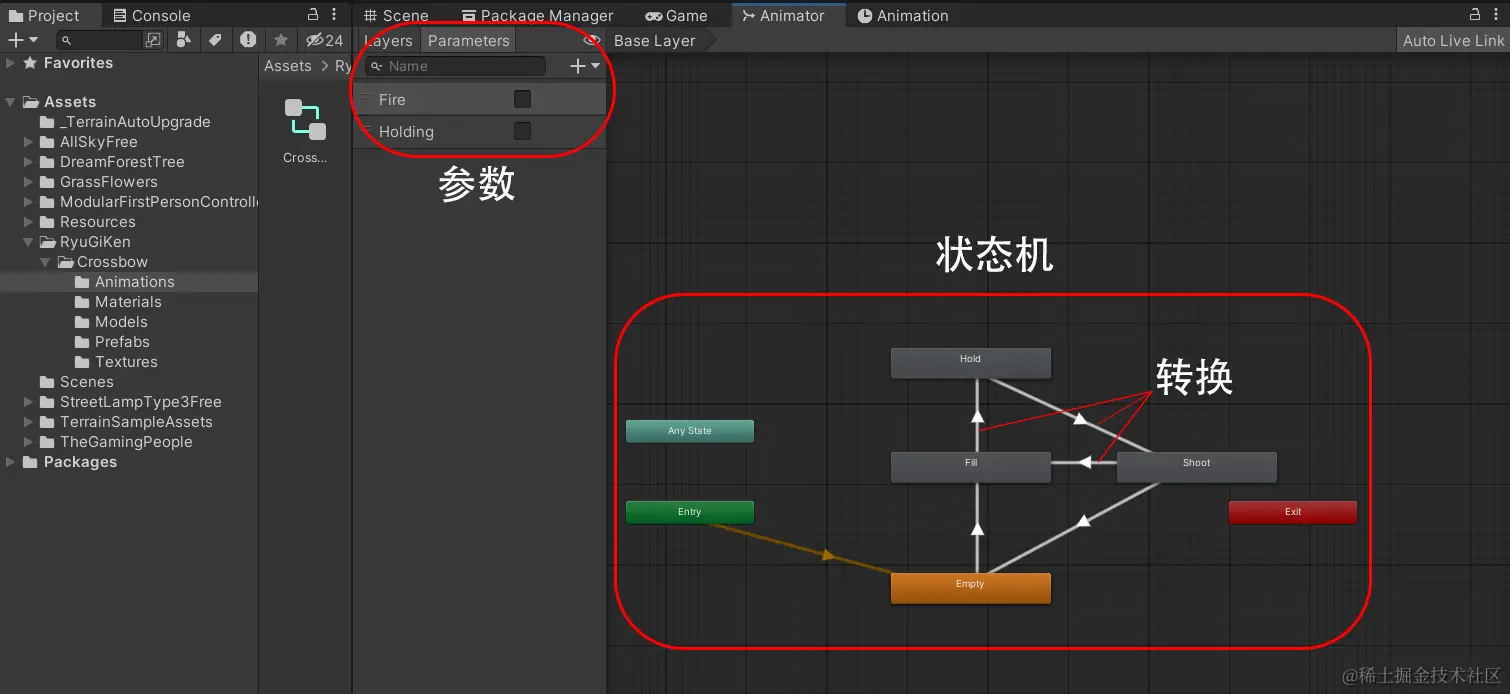Select the Textures folder
Image resolution: width=1510 pixels, height=694 pixels.
point(126,362)
